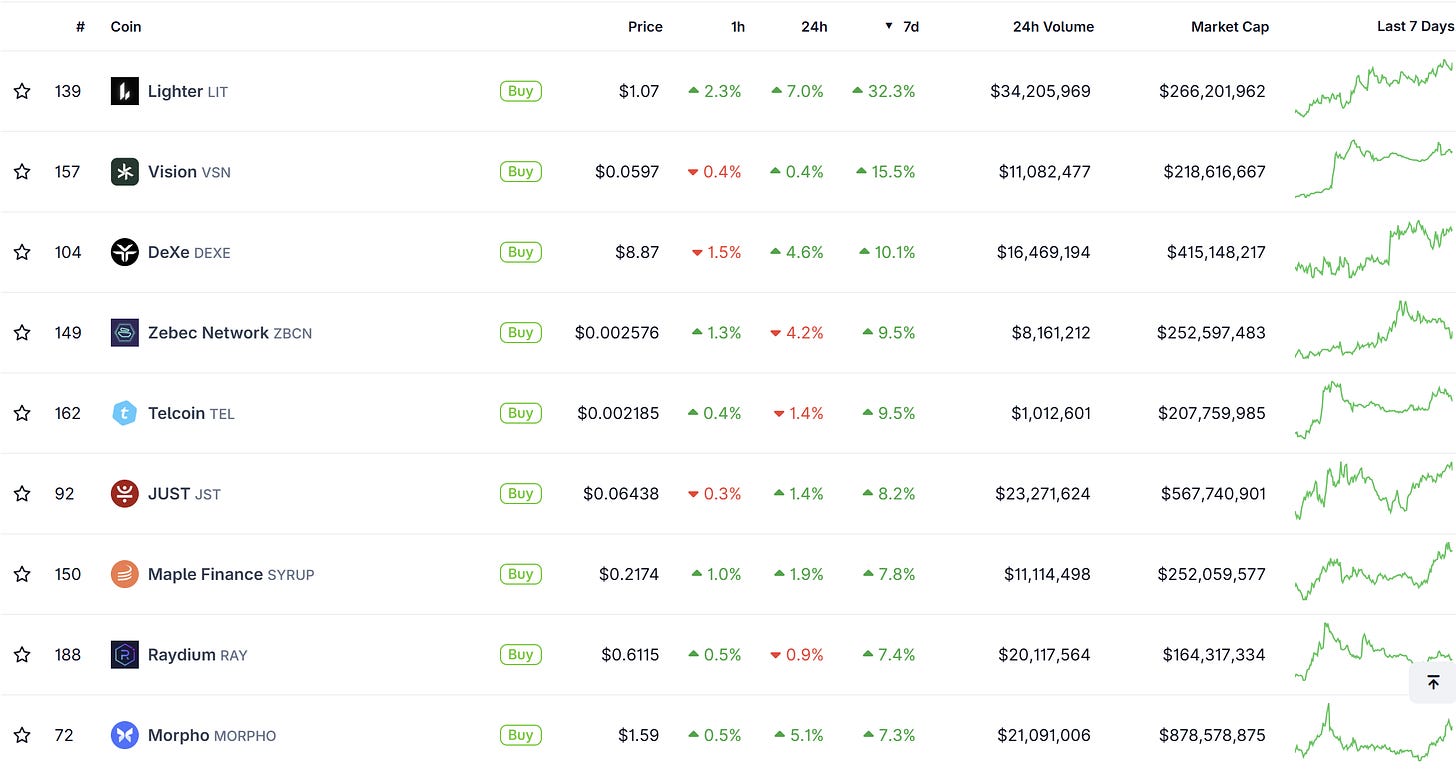Jump to top with the arrow button

pos(1432,683)
